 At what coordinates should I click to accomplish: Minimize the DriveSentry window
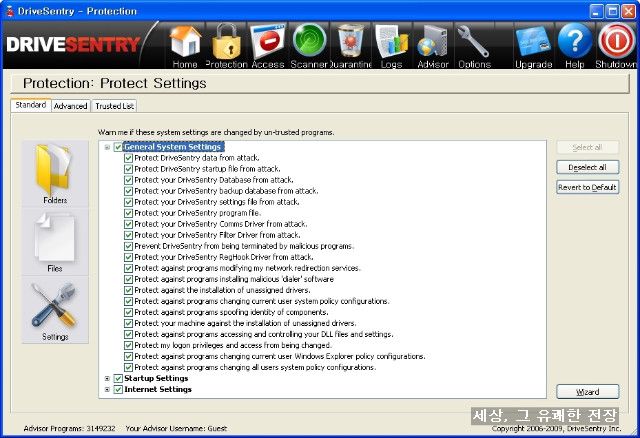click(x=596, y=11)
